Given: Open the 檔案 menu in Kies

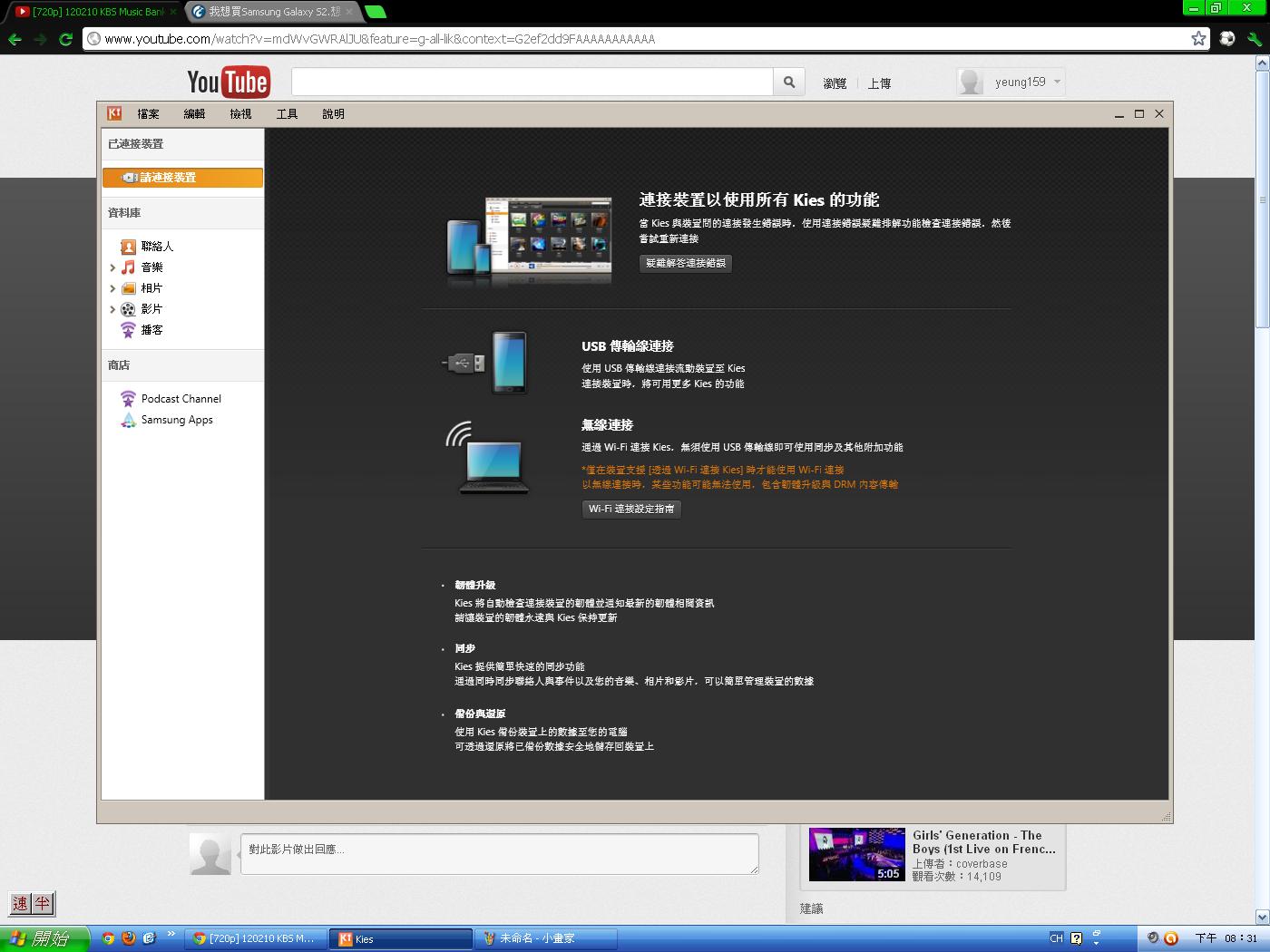Looking at the screenshot, I should [148, 114].
